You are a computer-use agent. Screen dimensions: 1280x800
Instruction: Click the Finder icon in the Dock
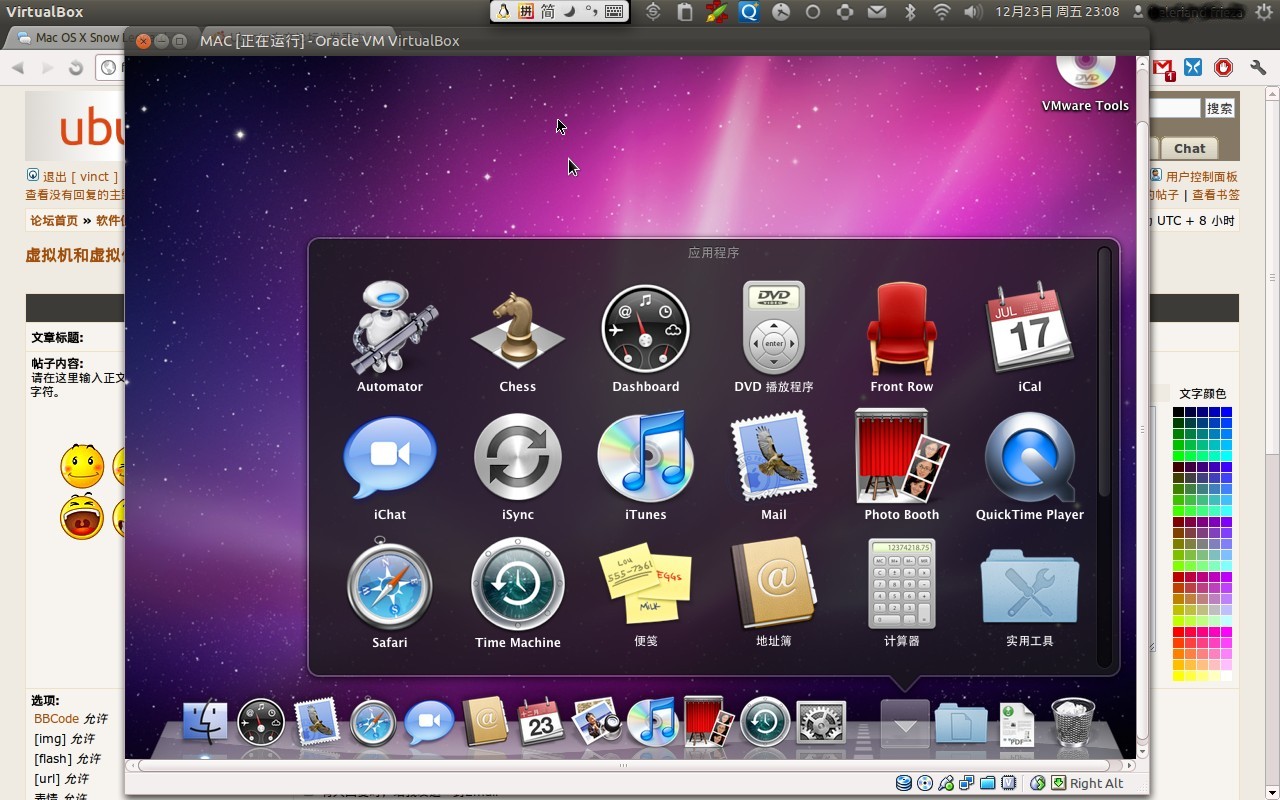206,722
